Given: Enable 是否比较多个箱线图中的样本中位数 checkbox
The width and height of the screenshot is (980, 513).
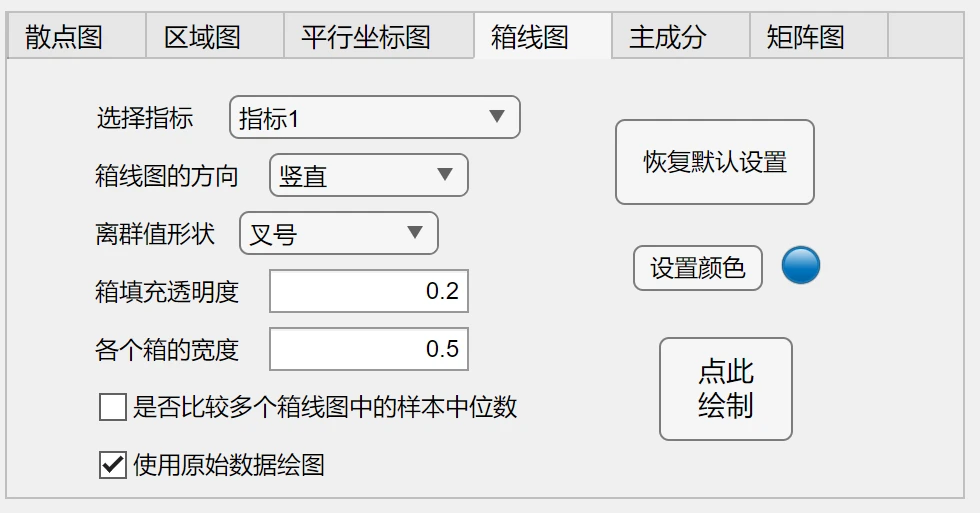Looking at the screenshot, I should pos(113,407).
